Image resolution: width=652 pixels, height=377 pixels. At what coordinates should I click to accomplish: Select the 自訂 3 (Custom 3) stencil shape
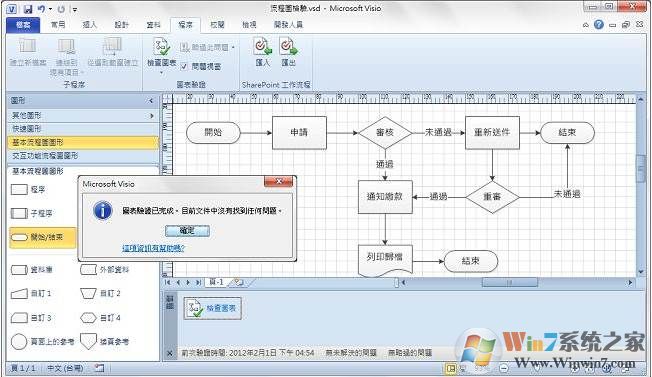(x=31, y=318)
